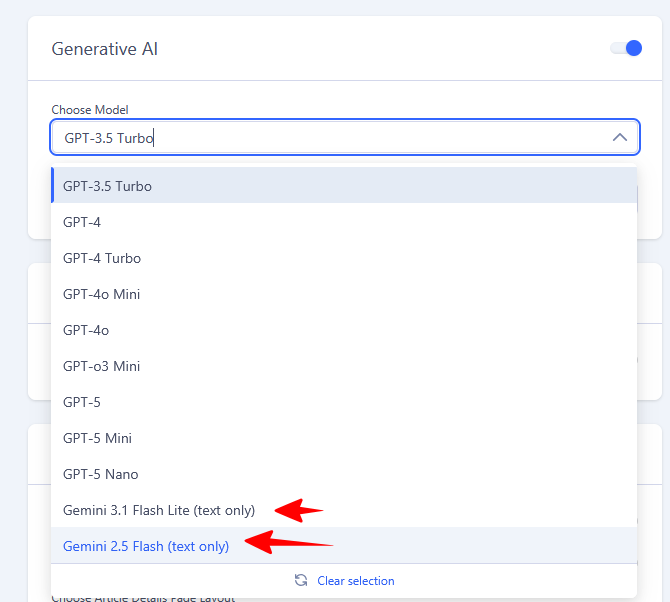Pick GPT-4 Turbo model
The width and height of the screenshot is (670, 602).
(x=344, y=258)
